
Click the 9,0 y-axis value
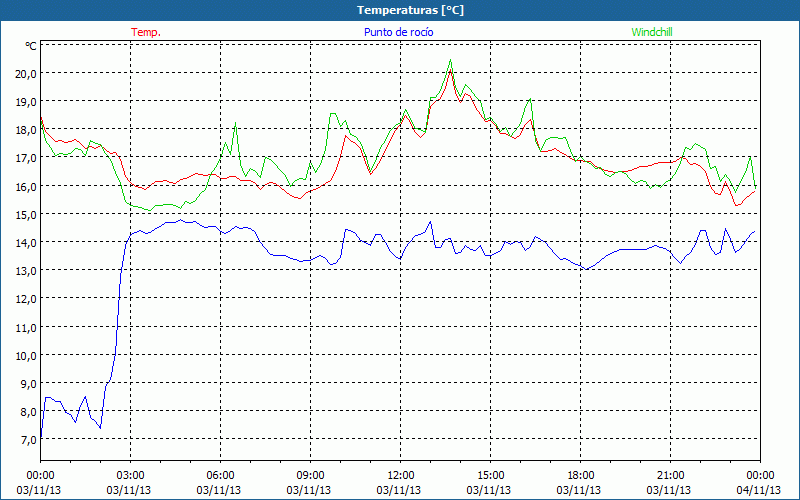click(29, 384)
